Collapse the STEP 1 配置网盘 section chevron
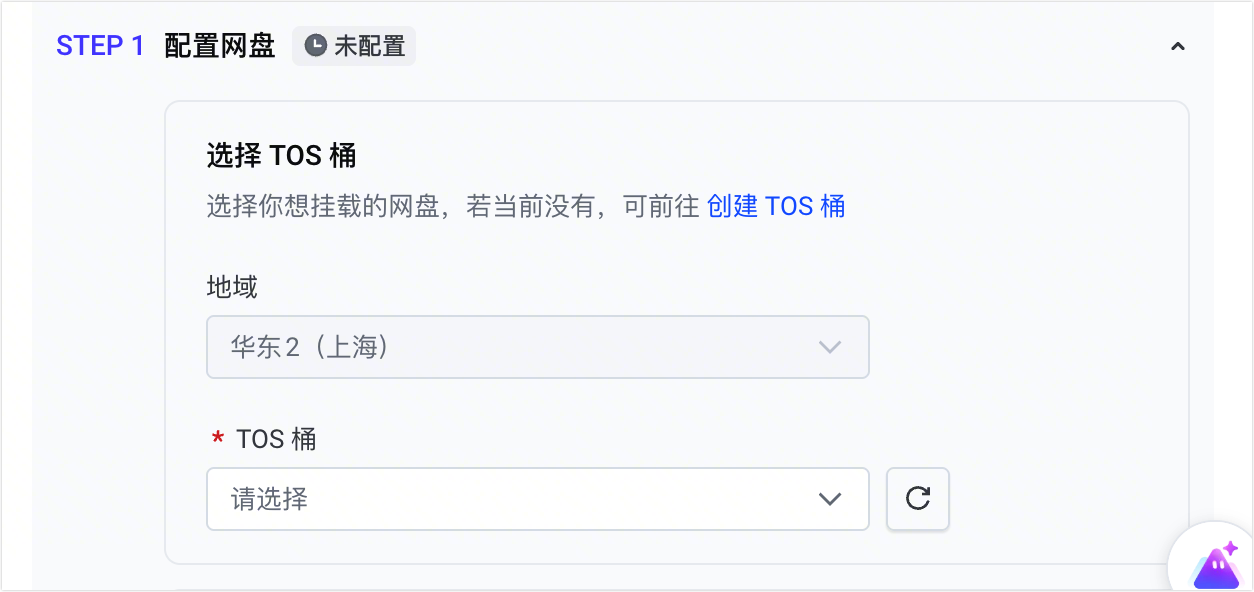This screenshot has width=1254, height=592. tap(1178, 46)
